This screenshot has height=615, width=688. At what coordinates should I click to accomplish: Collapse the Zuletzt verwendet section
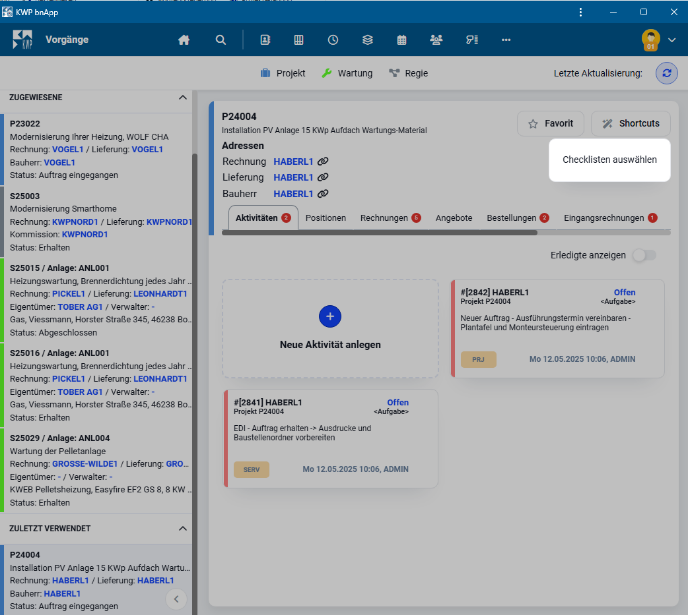click(182, 528)
